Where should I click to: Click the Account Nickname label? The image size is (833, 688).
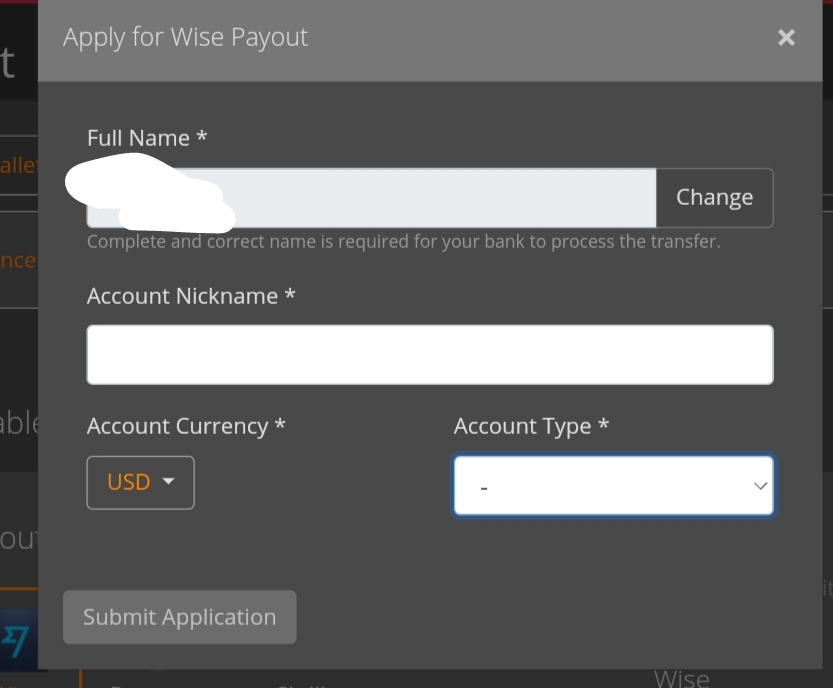coord(191,296)
